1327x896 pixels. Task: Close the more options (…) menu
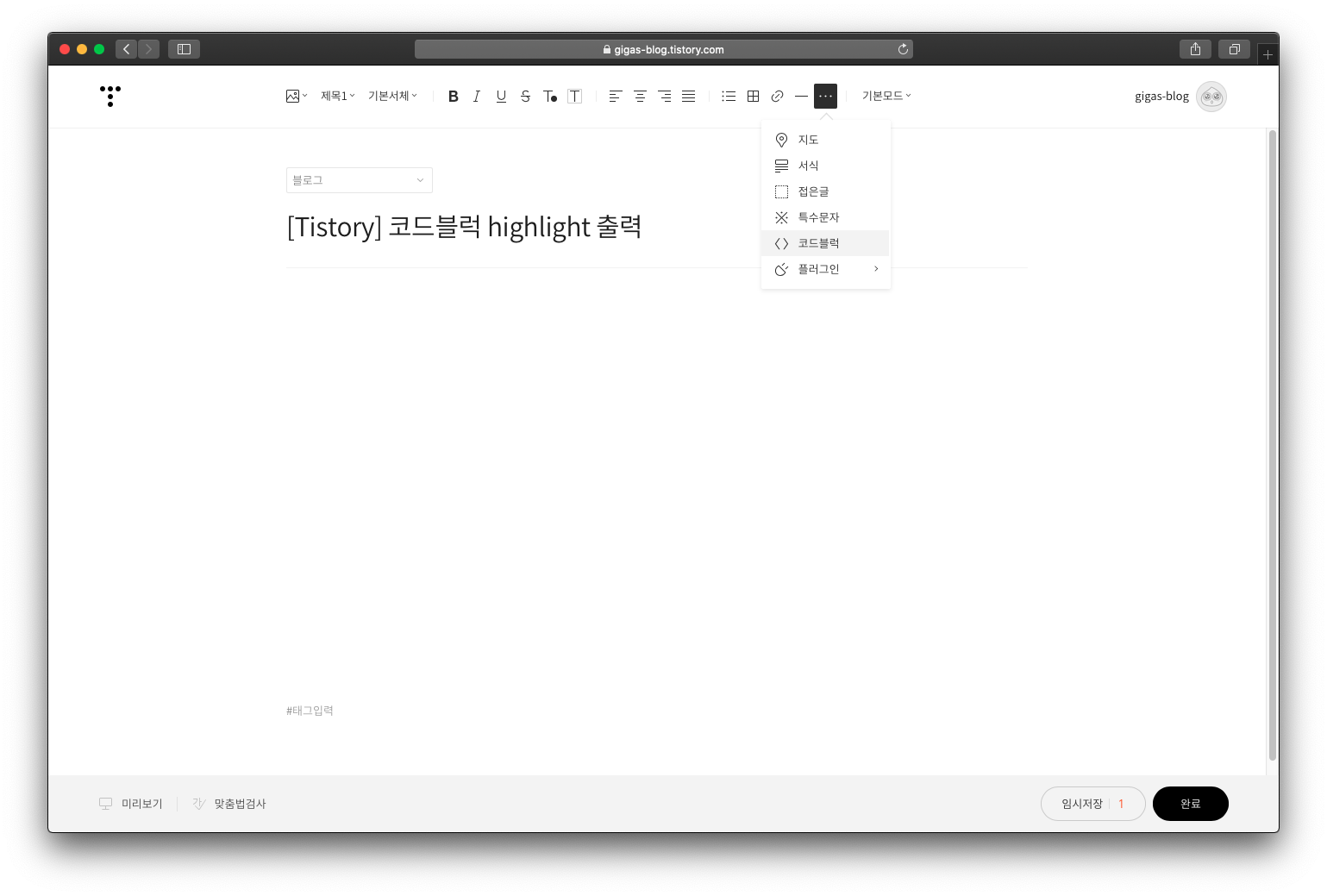825,96
